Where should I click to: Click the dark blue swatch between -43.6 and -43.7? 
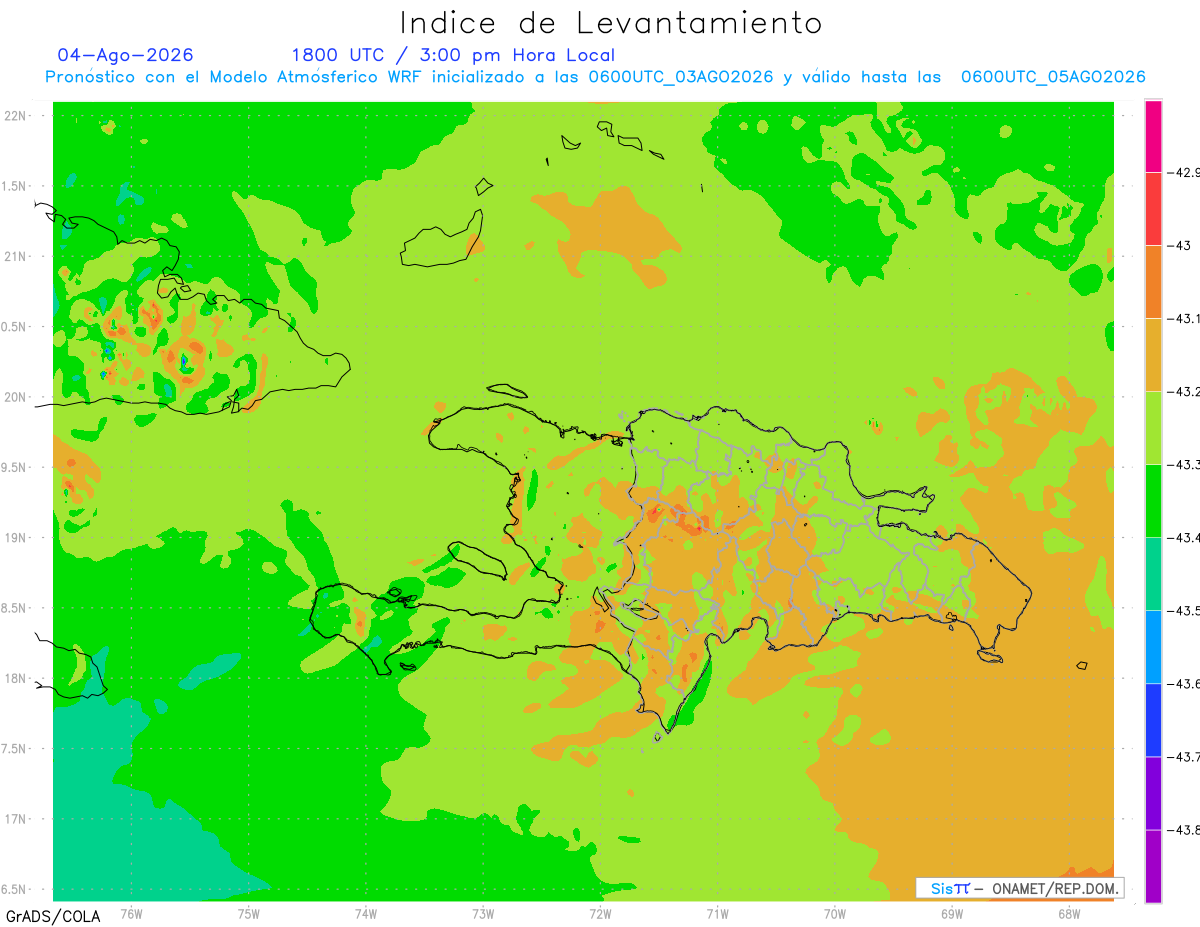[1153, 720]
